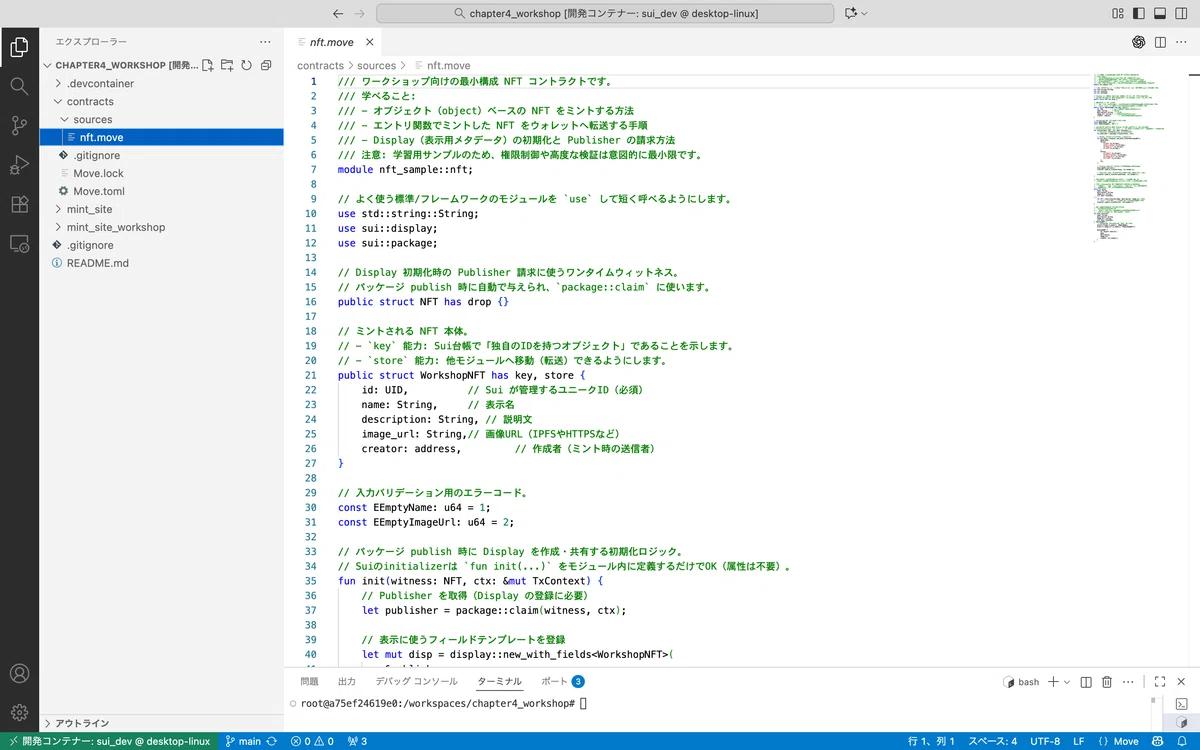Click スペース: 4 indentation setting
This screenshot has width=1200, height=750.
tap(992, 741)
